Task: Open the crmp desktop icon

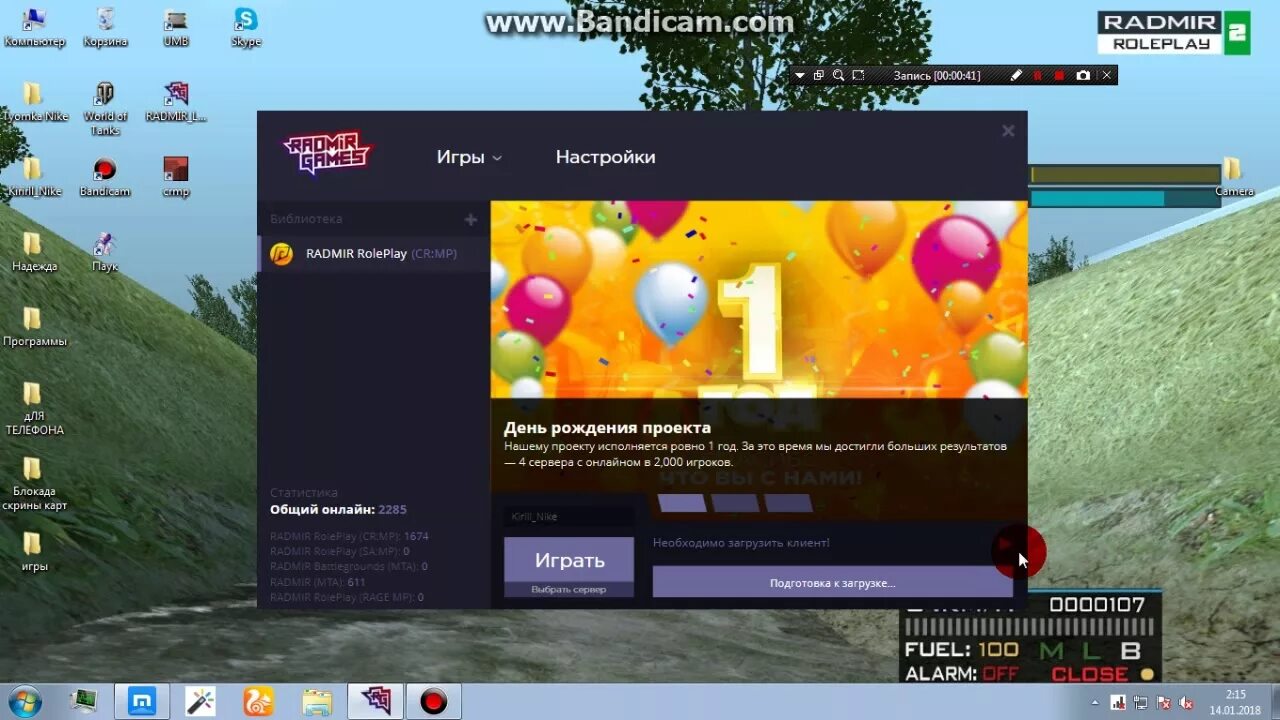Action: click(176, 177)
